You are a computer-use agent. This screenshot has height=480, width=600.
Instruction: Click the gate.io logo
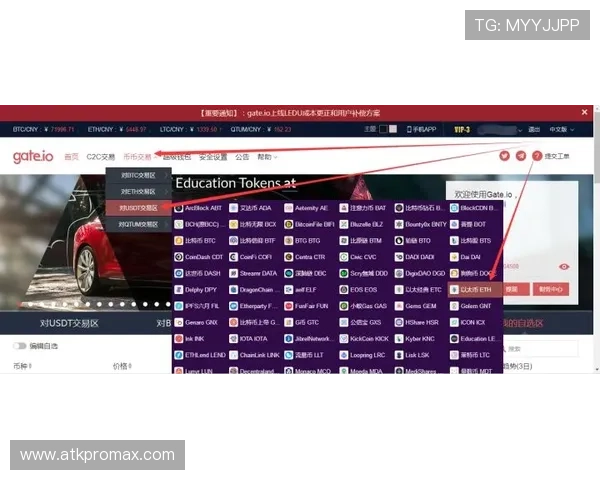33,157
